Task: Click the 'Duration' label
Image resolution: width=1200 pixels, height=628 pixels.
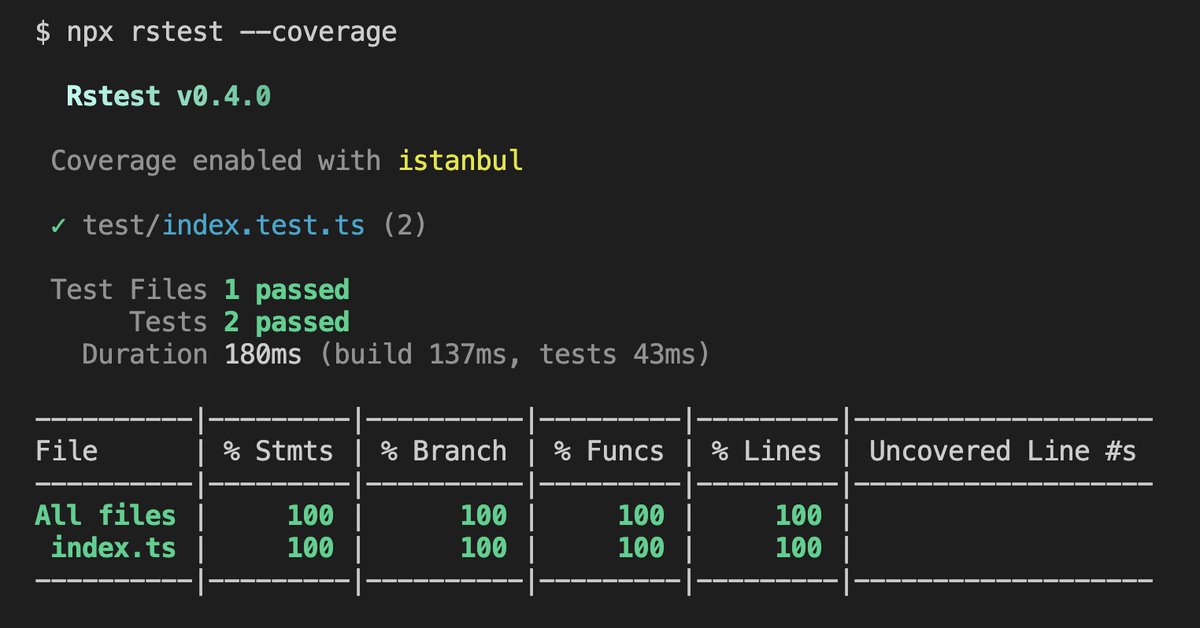Action: (x=145, y=354)
